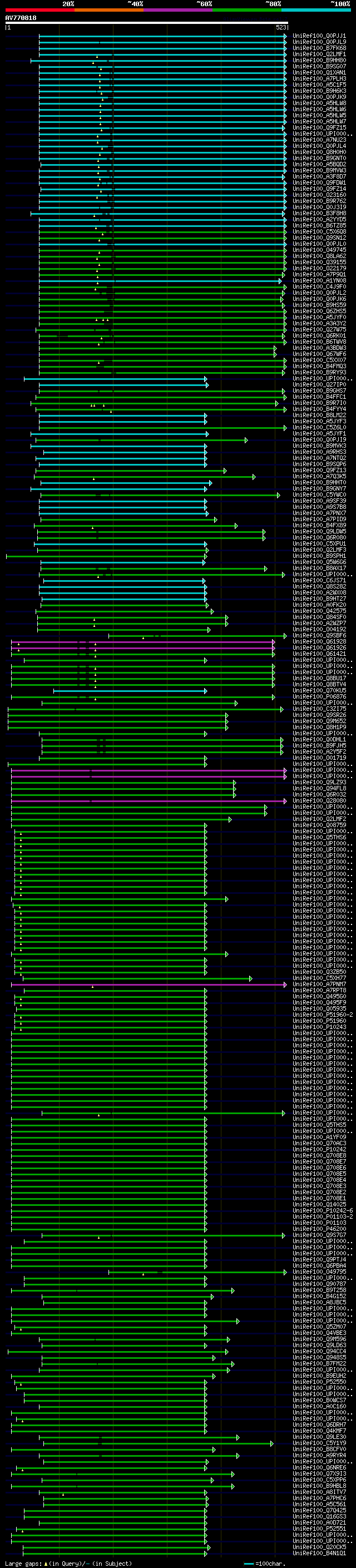Select the UniRef100_Q67WF6 label
This screenshot has width=356, height=1568.
(319, 354)
